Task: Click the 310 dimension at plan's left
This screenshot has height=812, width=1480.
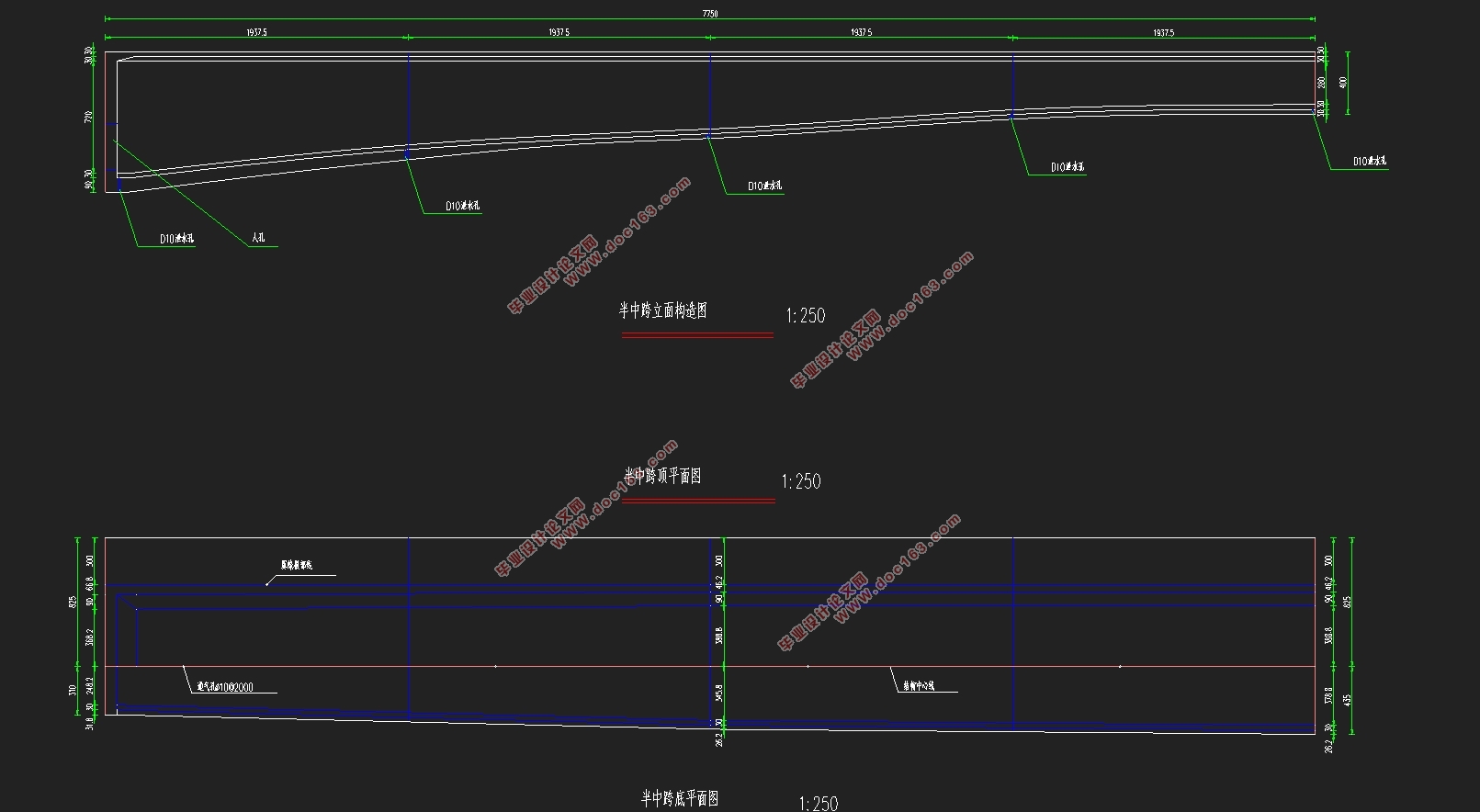Action: pyautogui.click(x=73, y=690)
